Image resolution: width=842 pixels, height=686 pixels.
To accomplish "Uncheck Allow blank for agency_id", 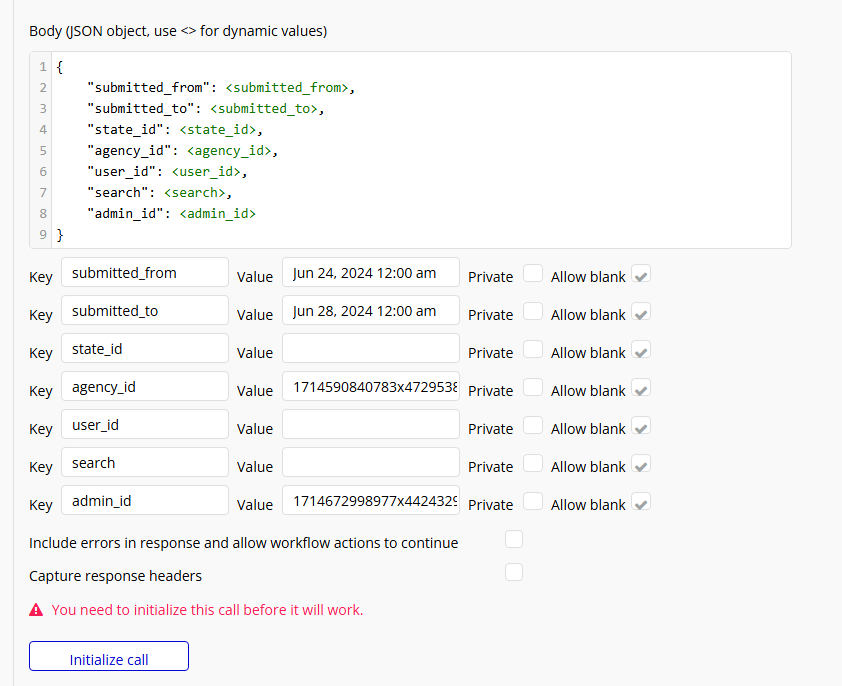I will coord(641,387).
